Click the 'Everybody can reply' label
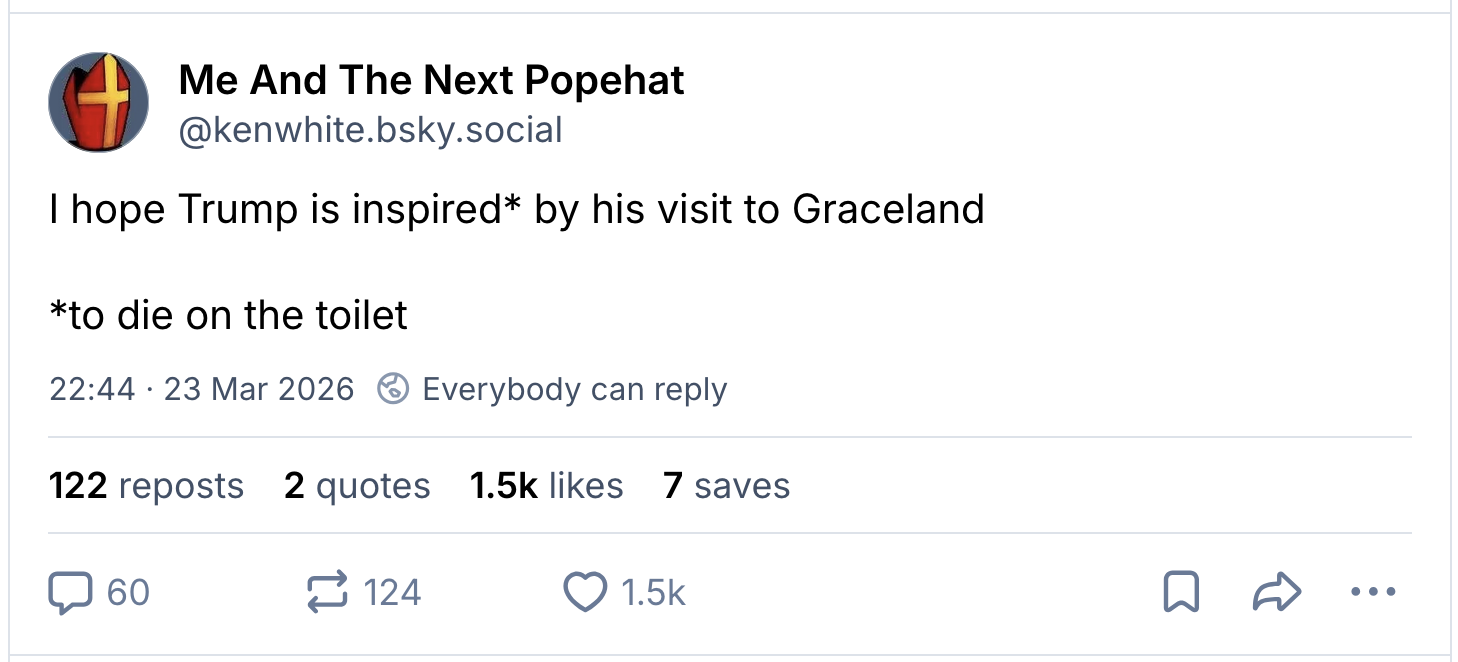 pyautogui.click(x=574, y=389)
